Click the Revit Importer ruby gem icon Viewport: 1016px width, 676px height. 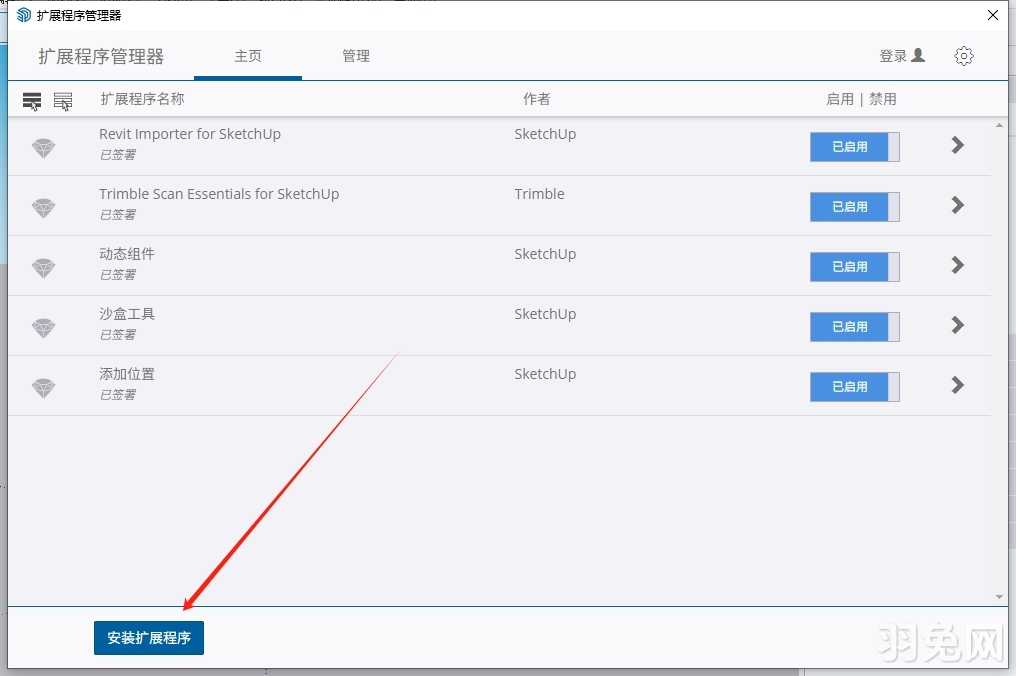tap(43, 148)
